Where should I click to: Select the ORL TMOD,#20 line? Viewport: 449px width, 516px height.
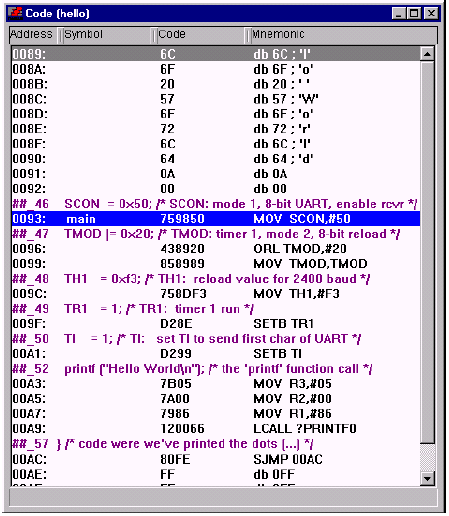[216, 249]
